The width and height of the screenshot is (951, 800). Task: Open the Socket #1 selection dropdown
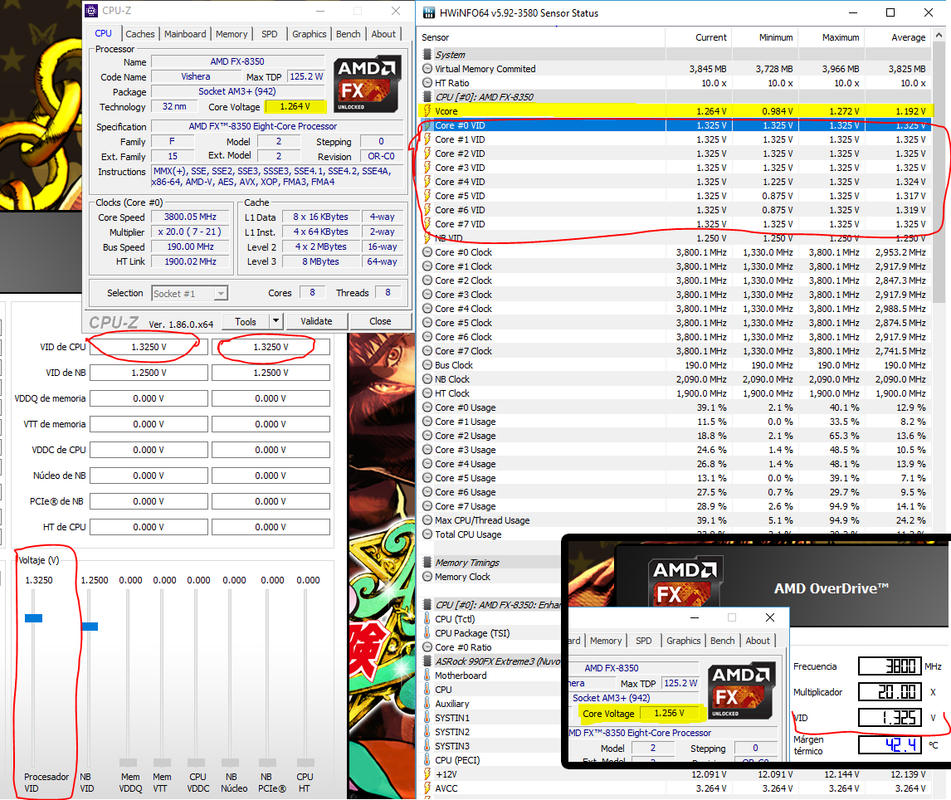(189, 294)
